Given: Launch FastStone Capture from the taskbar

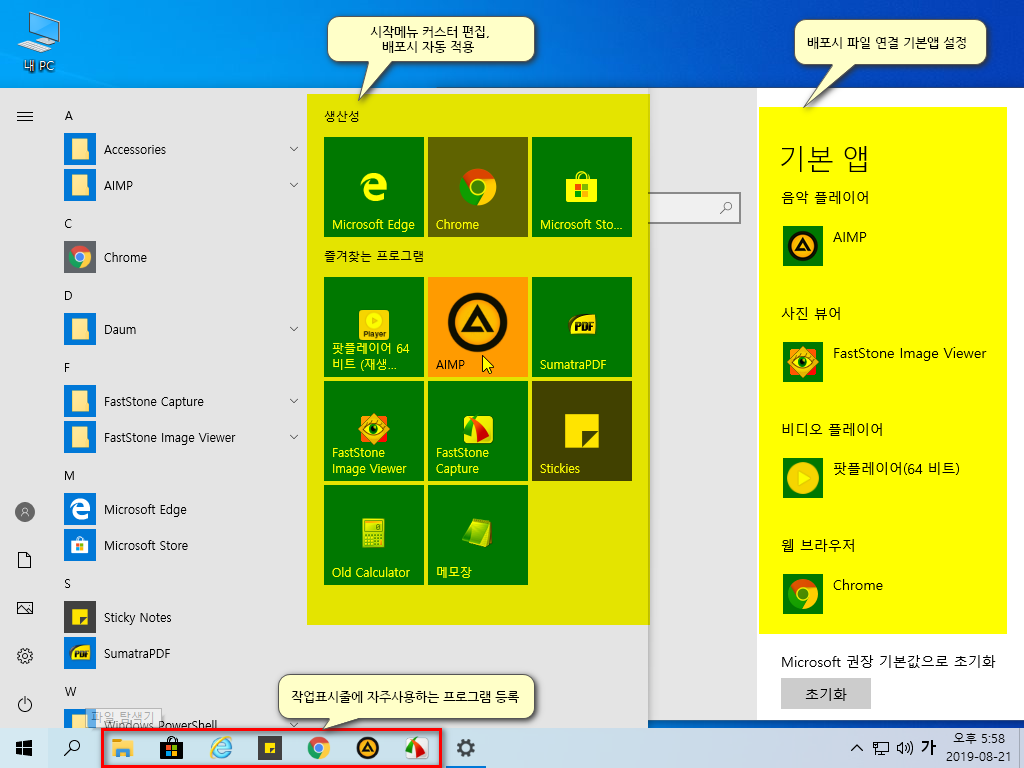Looking at the screenshot, I should click(x=417, y=748).
